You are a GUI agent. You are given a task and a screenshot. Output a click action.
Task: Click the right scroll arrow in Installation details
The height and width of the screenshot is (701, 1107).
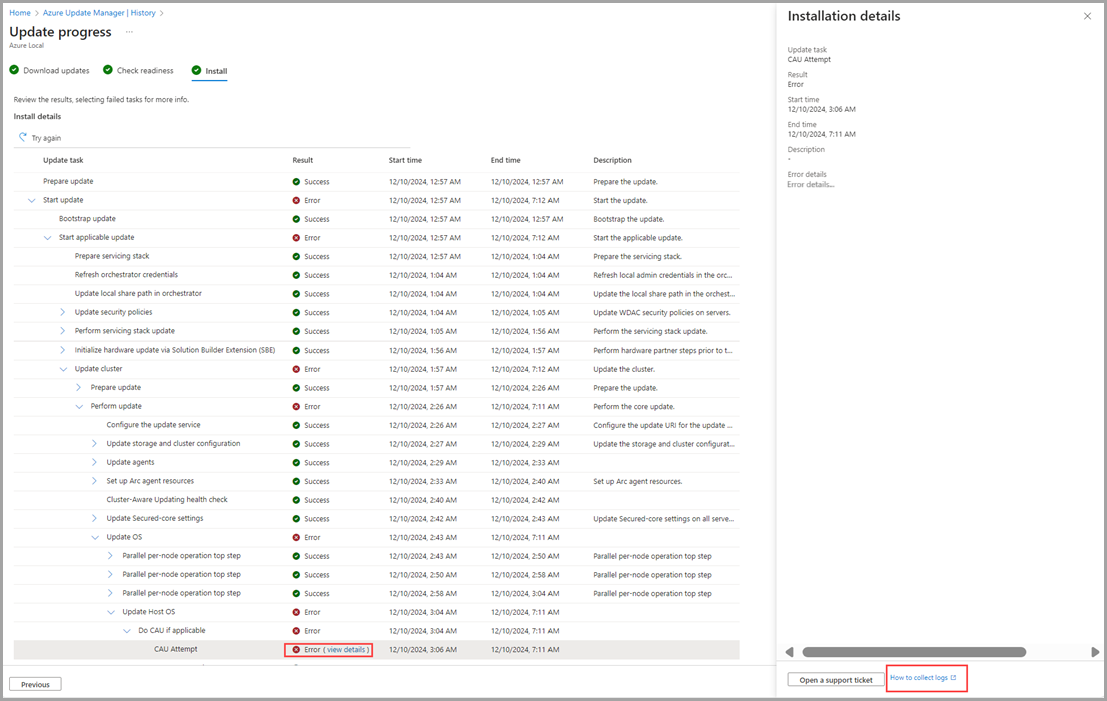(1095, 651)
